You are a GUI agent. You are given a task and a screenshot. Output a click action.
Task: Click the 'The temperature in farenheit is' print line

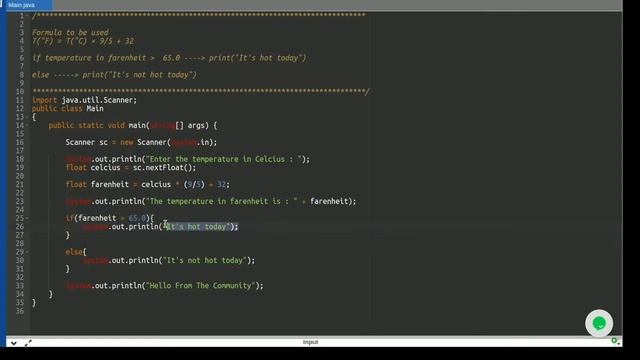tap(211, 202)
